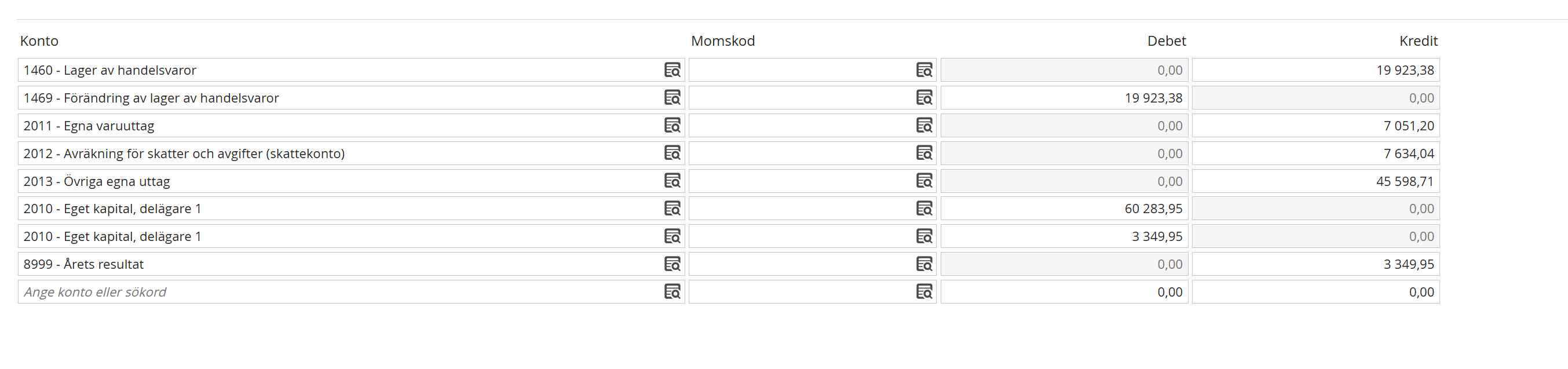Click the Debet field showing 3 349,95

tap(1064, 236)
